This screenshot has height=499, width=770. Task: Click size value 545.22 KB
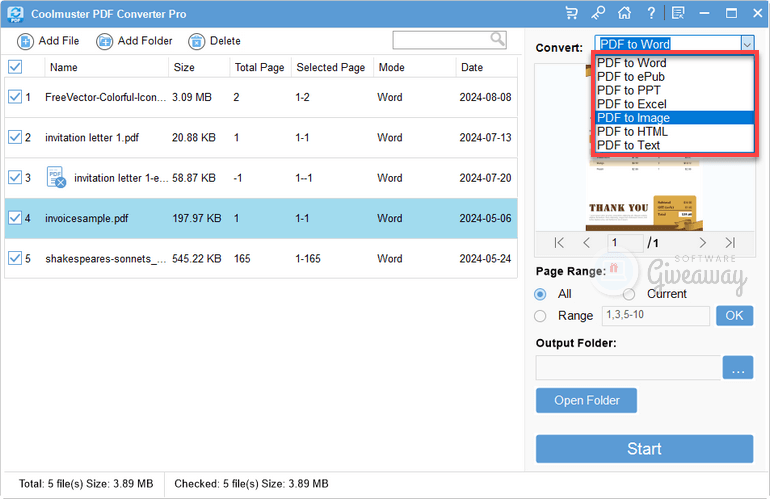click(196, 258)
